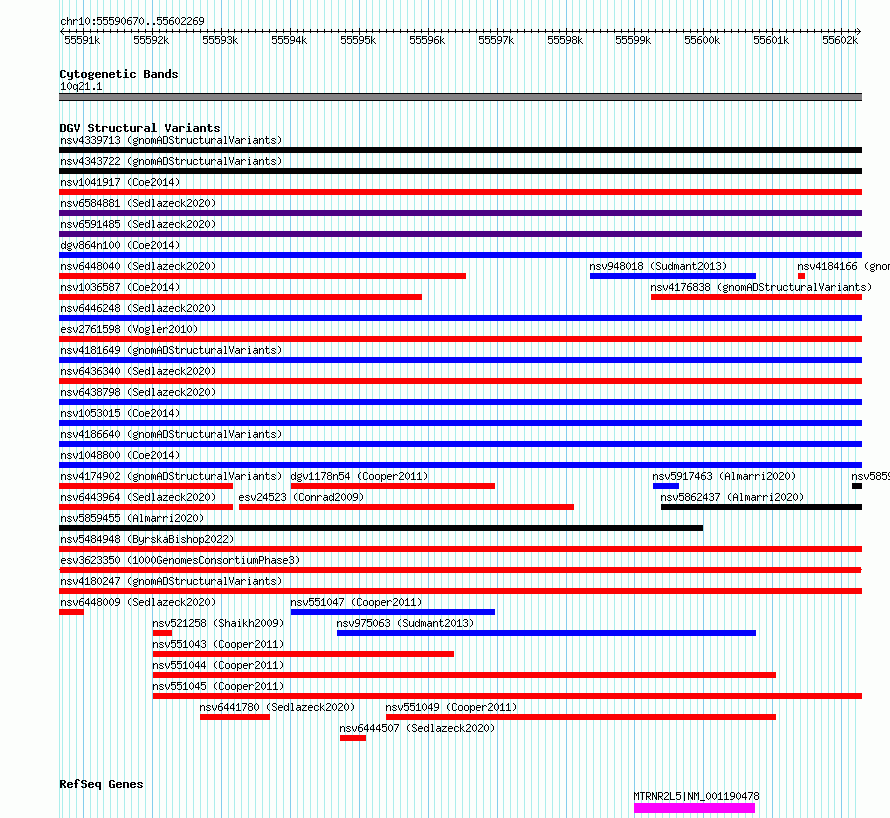This screenshot has width=890, height=818.
Task: Click nsv5862437 (Almarri2020) label
Action: (732, 497)
